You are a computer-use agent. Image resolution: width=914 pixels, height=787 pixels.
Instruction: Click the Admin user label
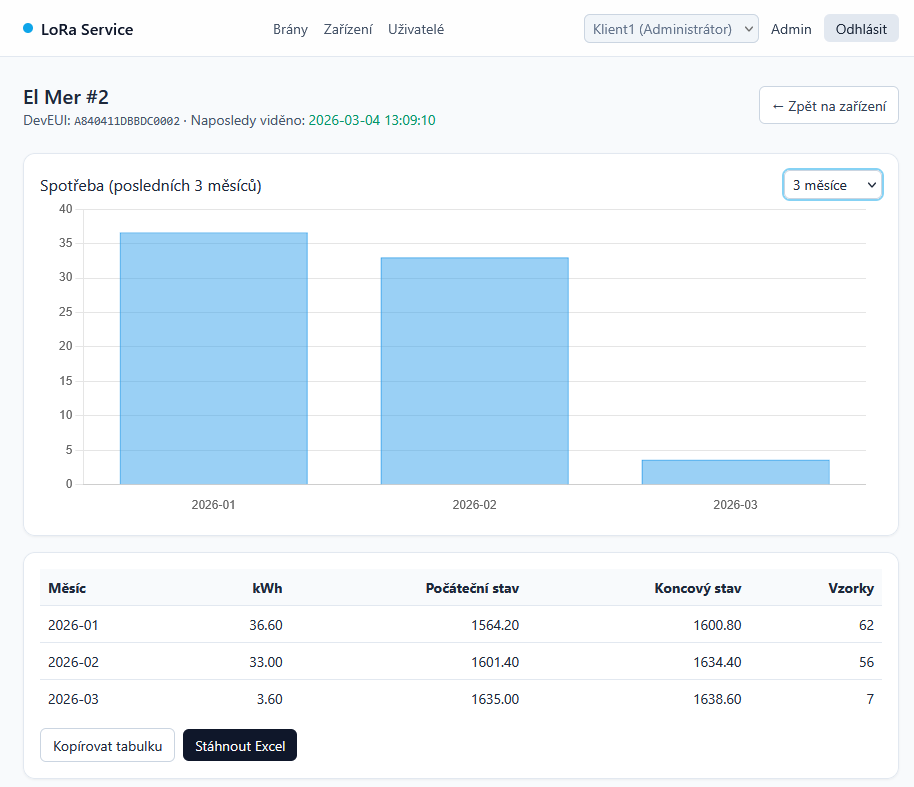(x=791, y=29)
